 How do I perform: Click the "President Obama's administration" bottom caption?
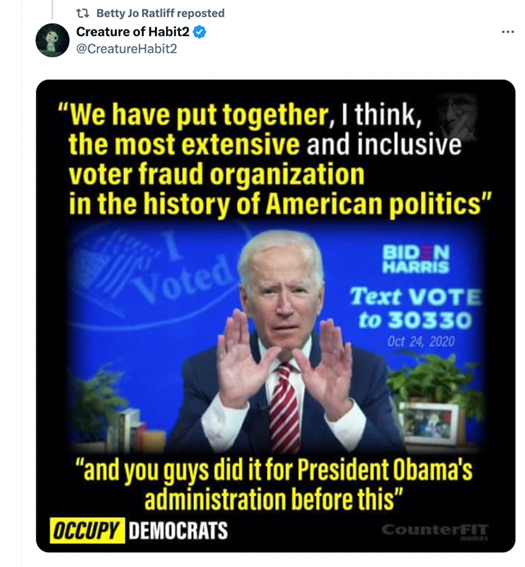tap(274, 485)
